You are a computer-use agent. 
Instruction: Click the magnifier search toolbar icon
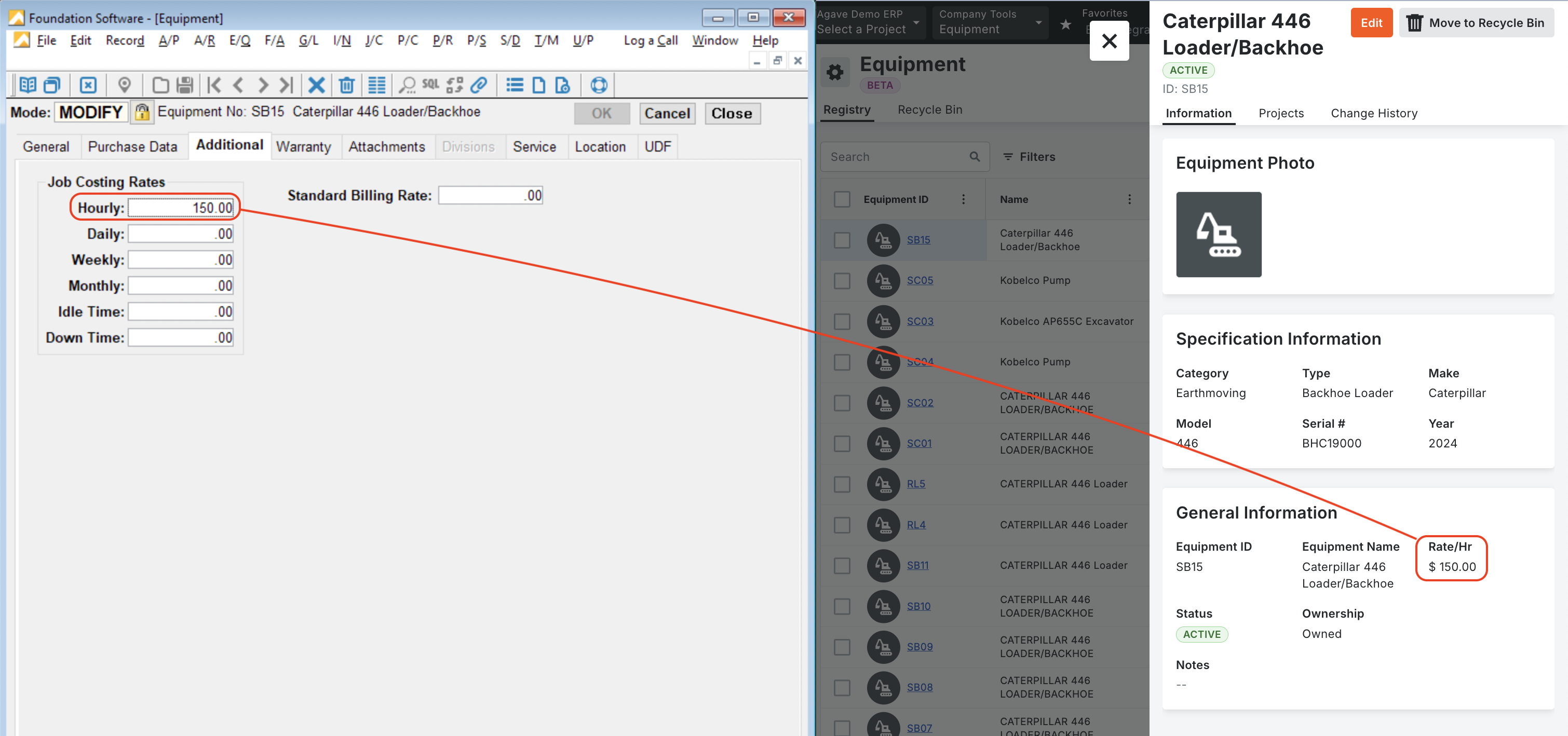pos(407,85)
